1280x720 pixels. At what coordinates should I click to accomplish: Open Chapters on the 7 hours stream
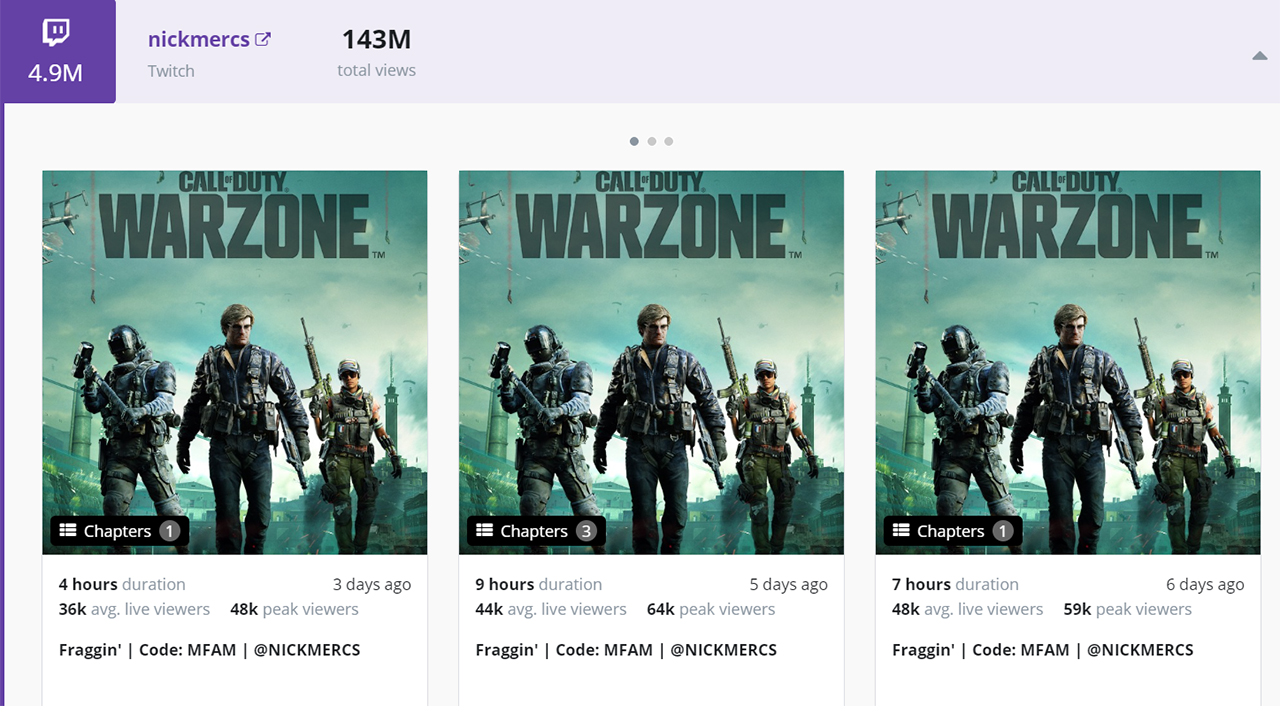click(x=951, y=531)
